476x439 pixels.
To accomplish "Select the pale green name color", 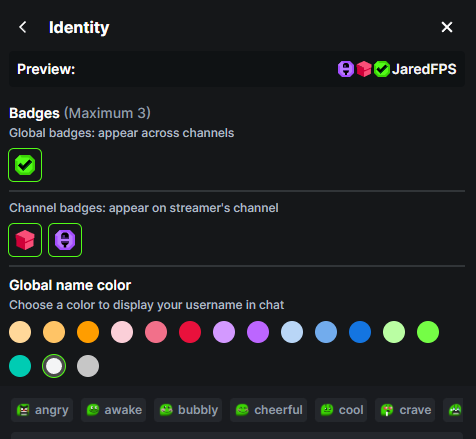I will coord(394,332).
